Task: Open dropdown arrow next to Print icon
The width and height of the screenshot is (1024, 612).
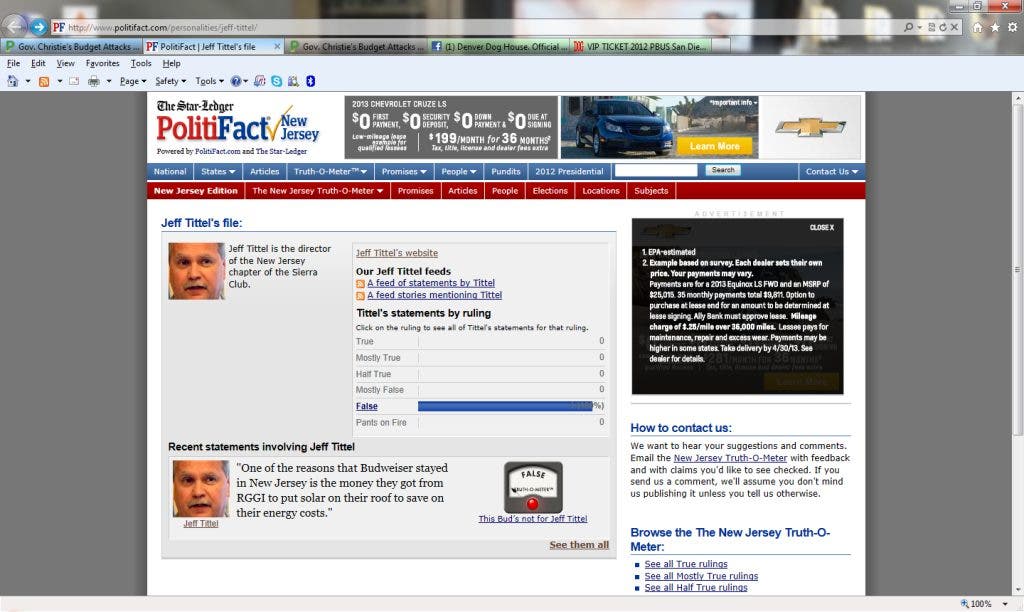Action: 108,81
